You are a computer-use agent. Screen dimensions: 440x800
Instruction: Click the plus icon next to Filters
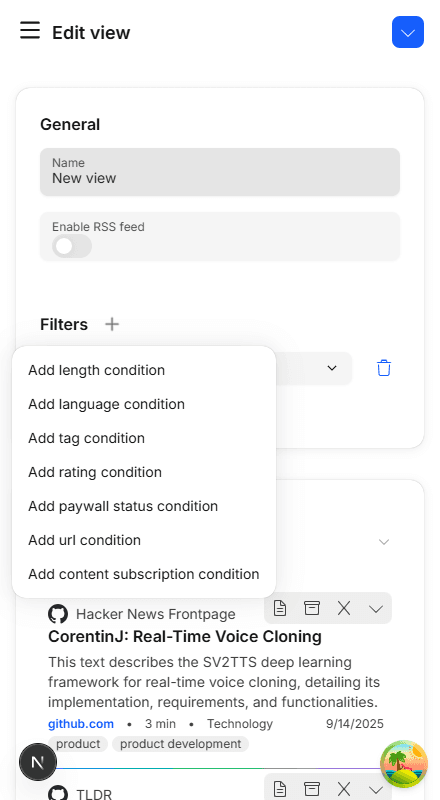(112, 324)
